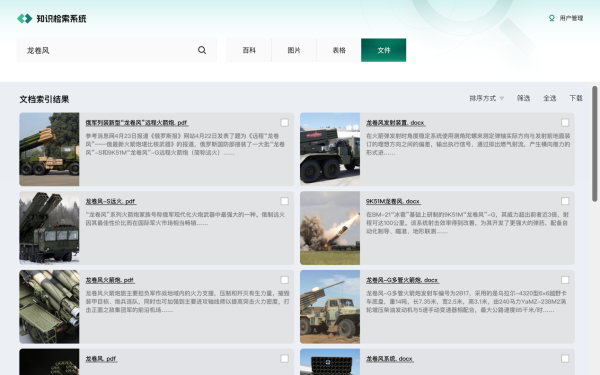Open 龙卷风火箭炮.pdf title link
600x375 pixels.
(x=110, y=280)
